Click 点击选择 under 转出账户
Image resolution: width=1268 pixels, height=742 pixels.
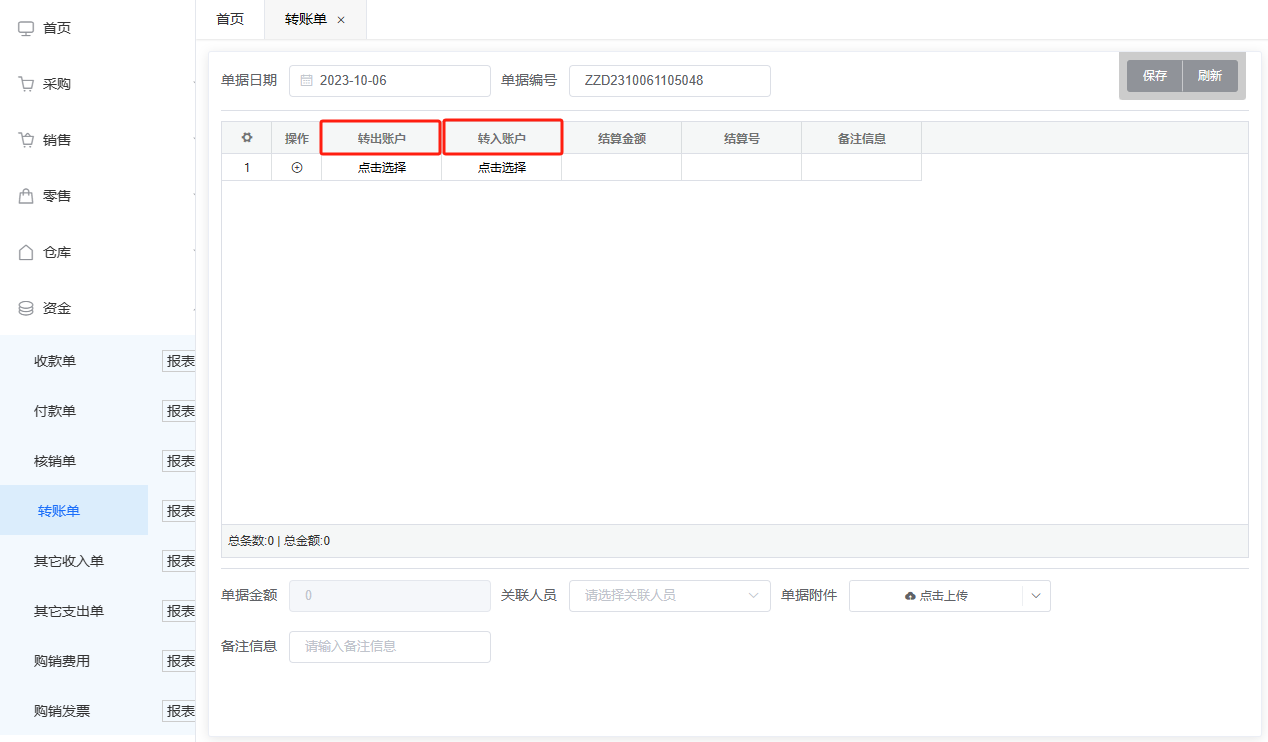[x=381, y=168]
